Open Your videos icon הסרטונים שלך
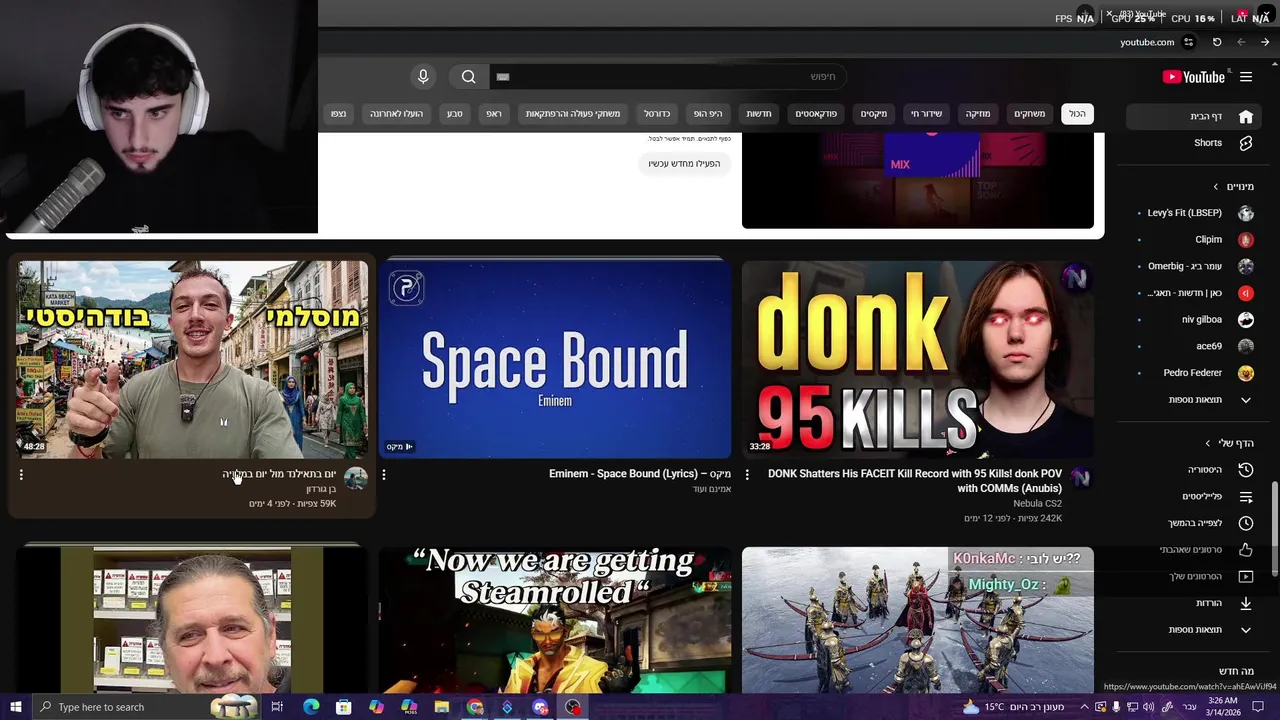This screenshot has width=1280, height=720. click(x=1246, y=576)
